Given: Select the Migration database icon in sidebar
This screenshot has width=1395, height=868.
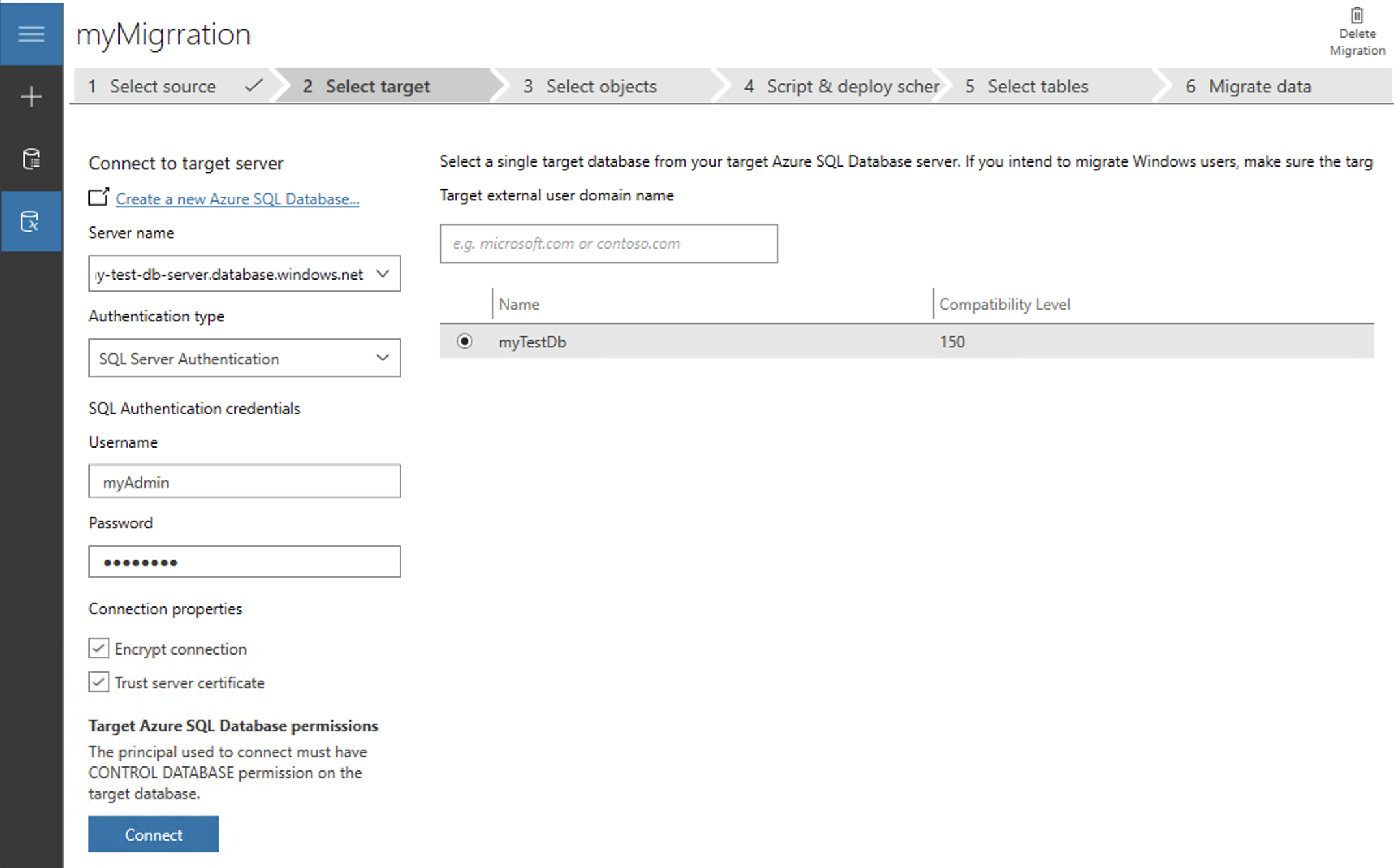Looking at the screenshot, I should click(x=31, y=221).
